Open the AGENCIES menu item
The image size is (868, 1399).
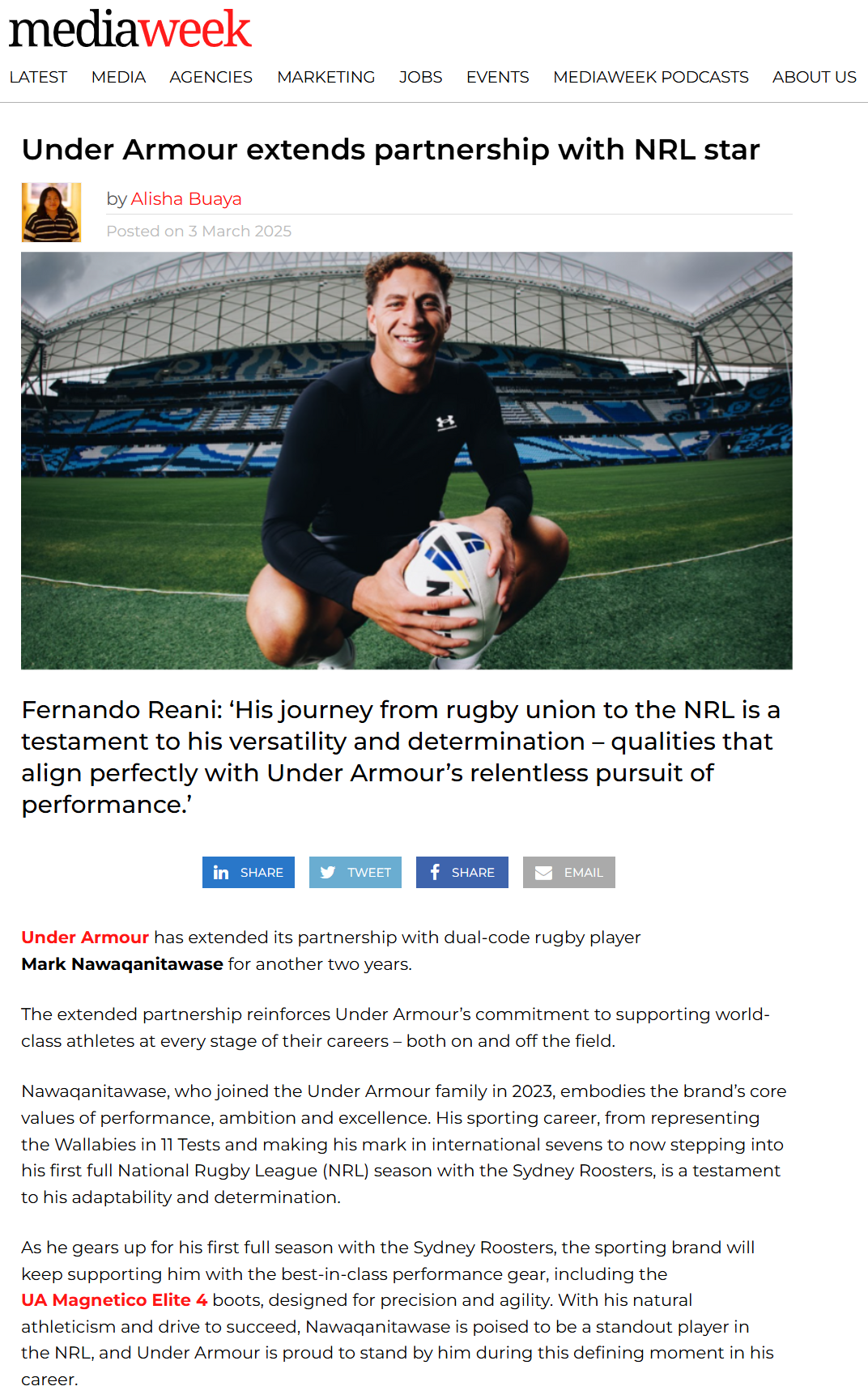tap(211, 77)
